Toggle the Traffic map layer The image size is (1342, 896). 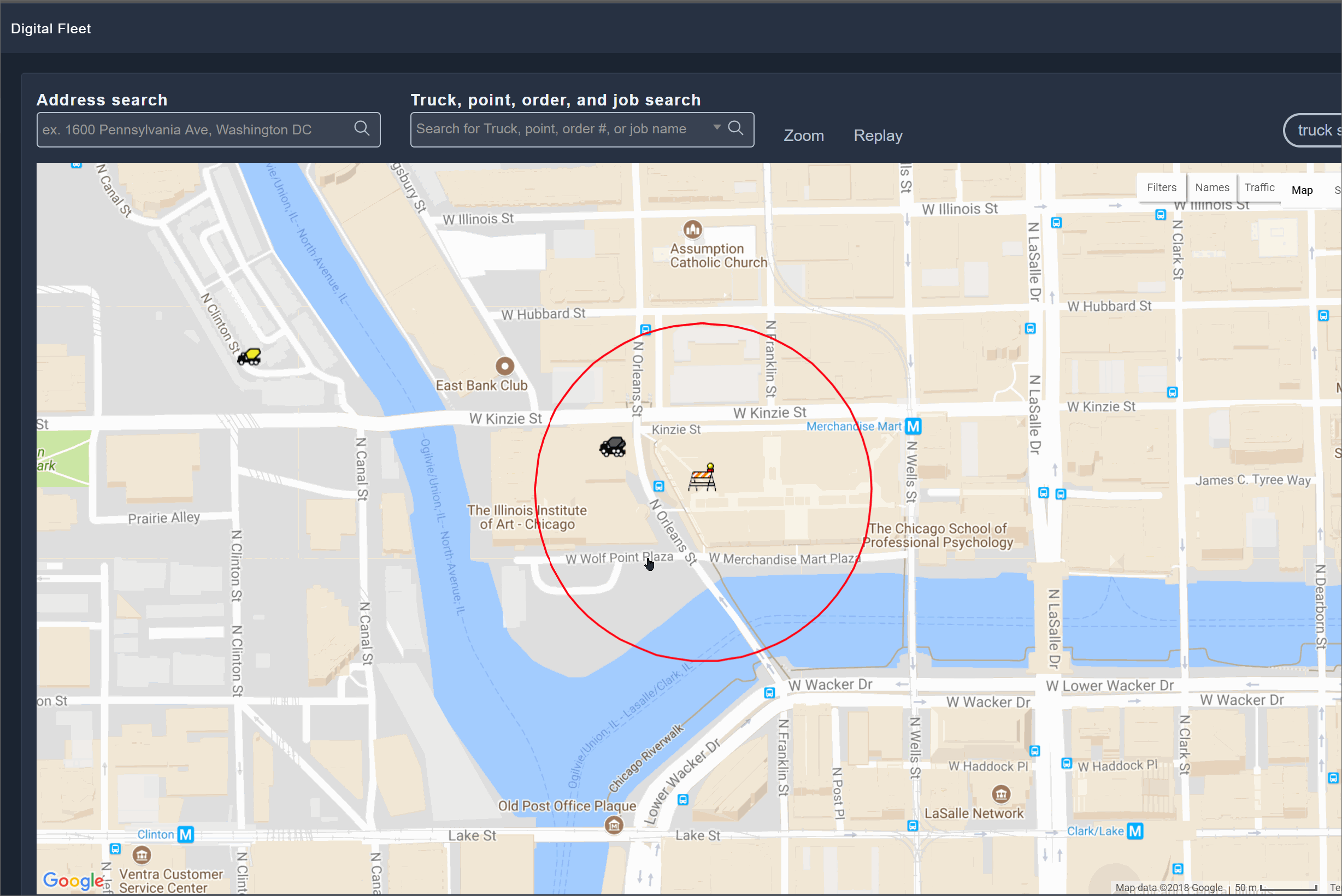coord(1259,187)
